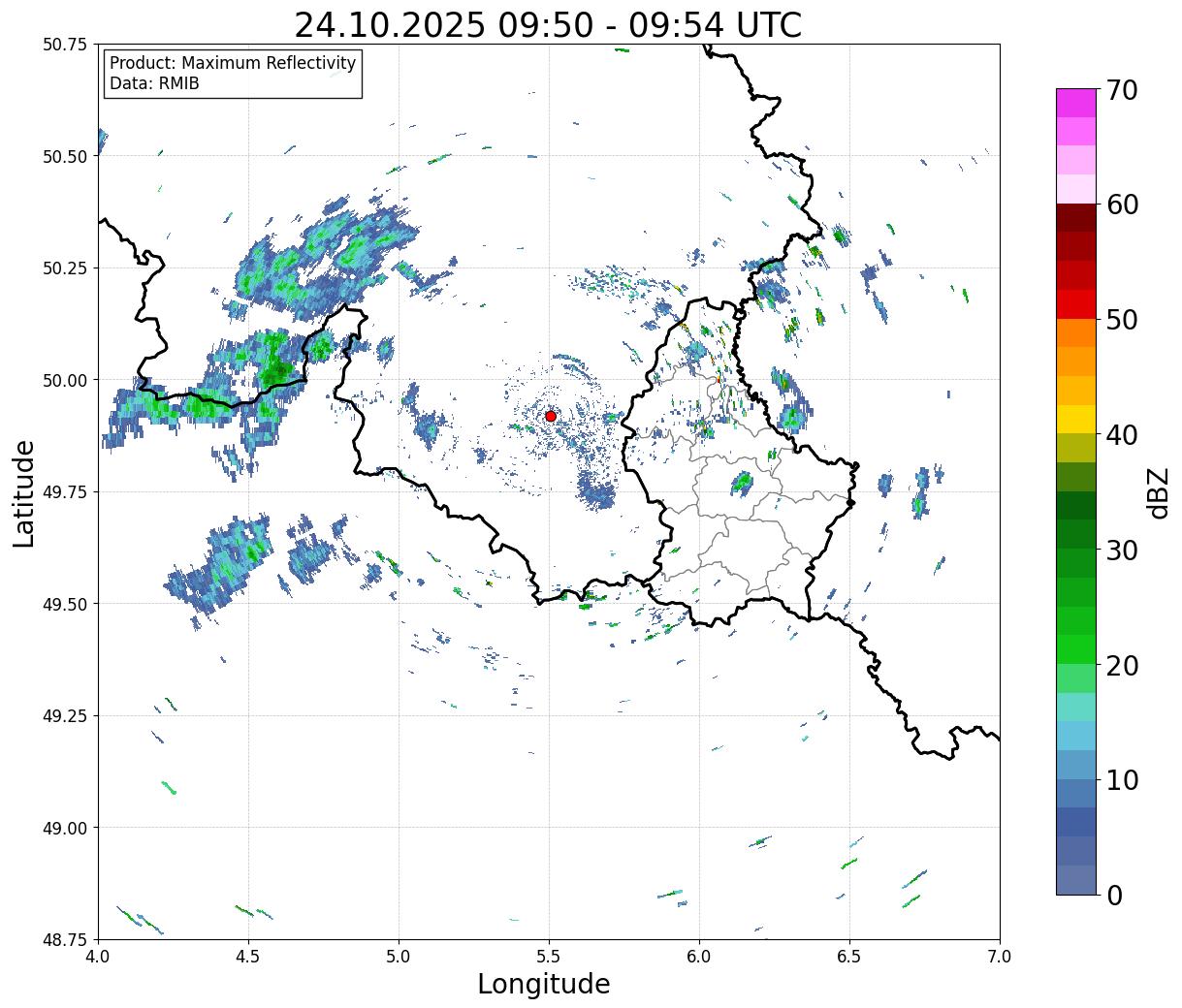Click the plot title with date and time
The height and width of the screenshot is (1008, 1182).
[x=548, y=24]
